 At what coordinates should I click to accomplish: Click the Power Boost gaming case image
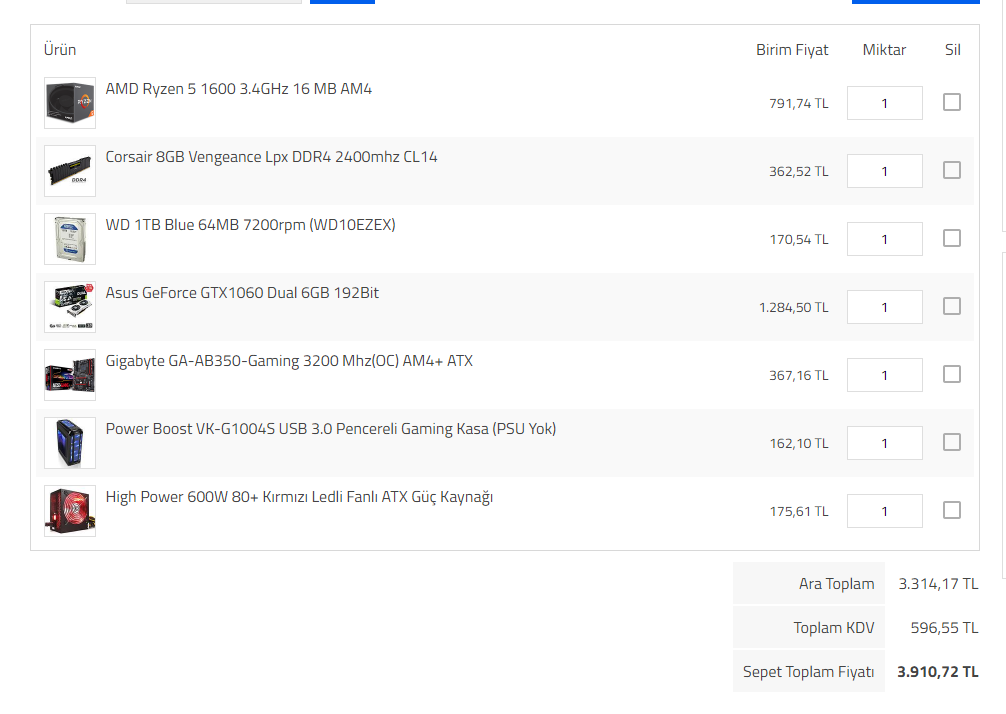pyautogui.click(x=70, y=443)
